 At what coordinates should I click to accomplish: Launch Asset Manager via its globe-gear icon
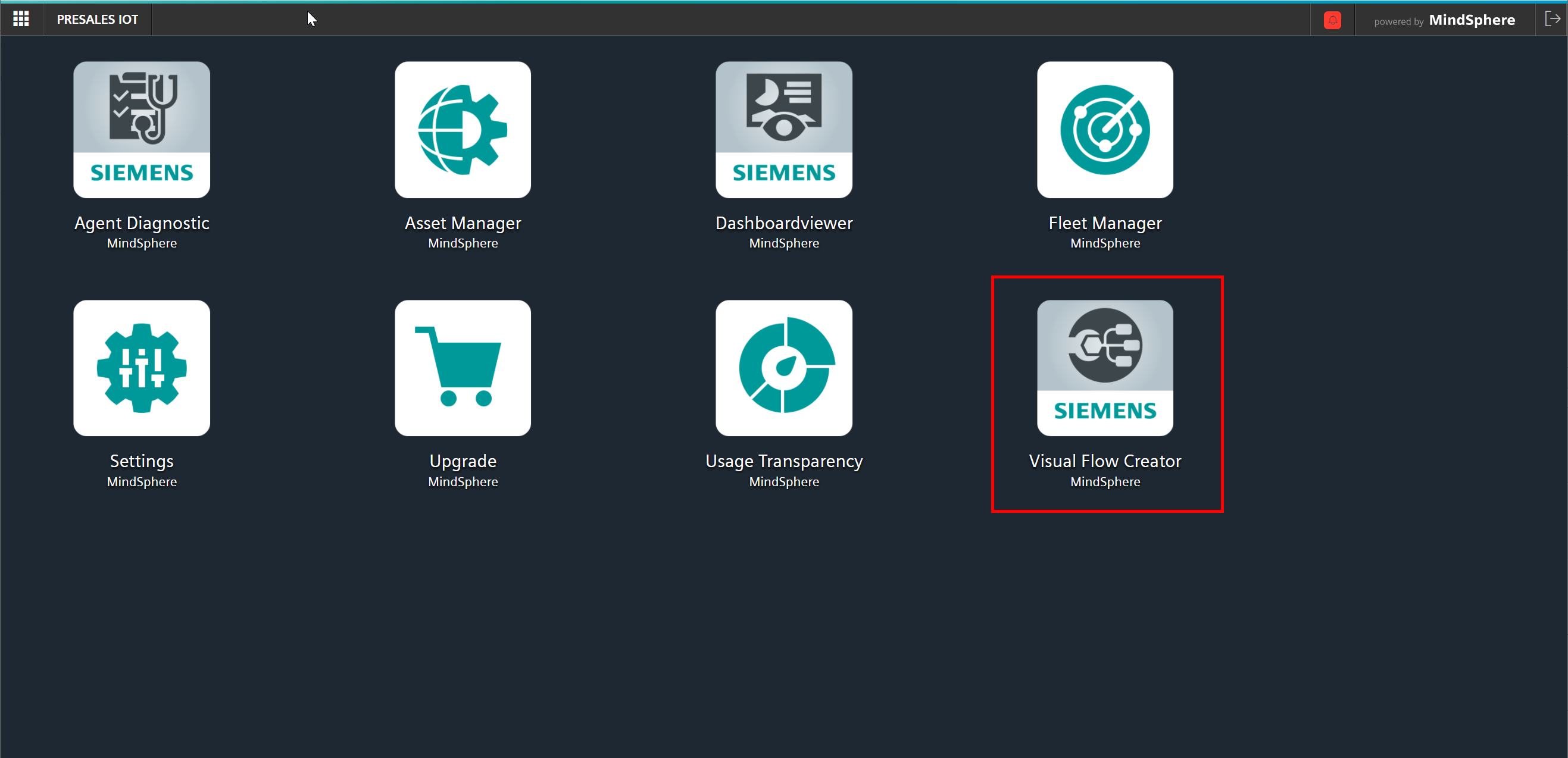point(463,129)
